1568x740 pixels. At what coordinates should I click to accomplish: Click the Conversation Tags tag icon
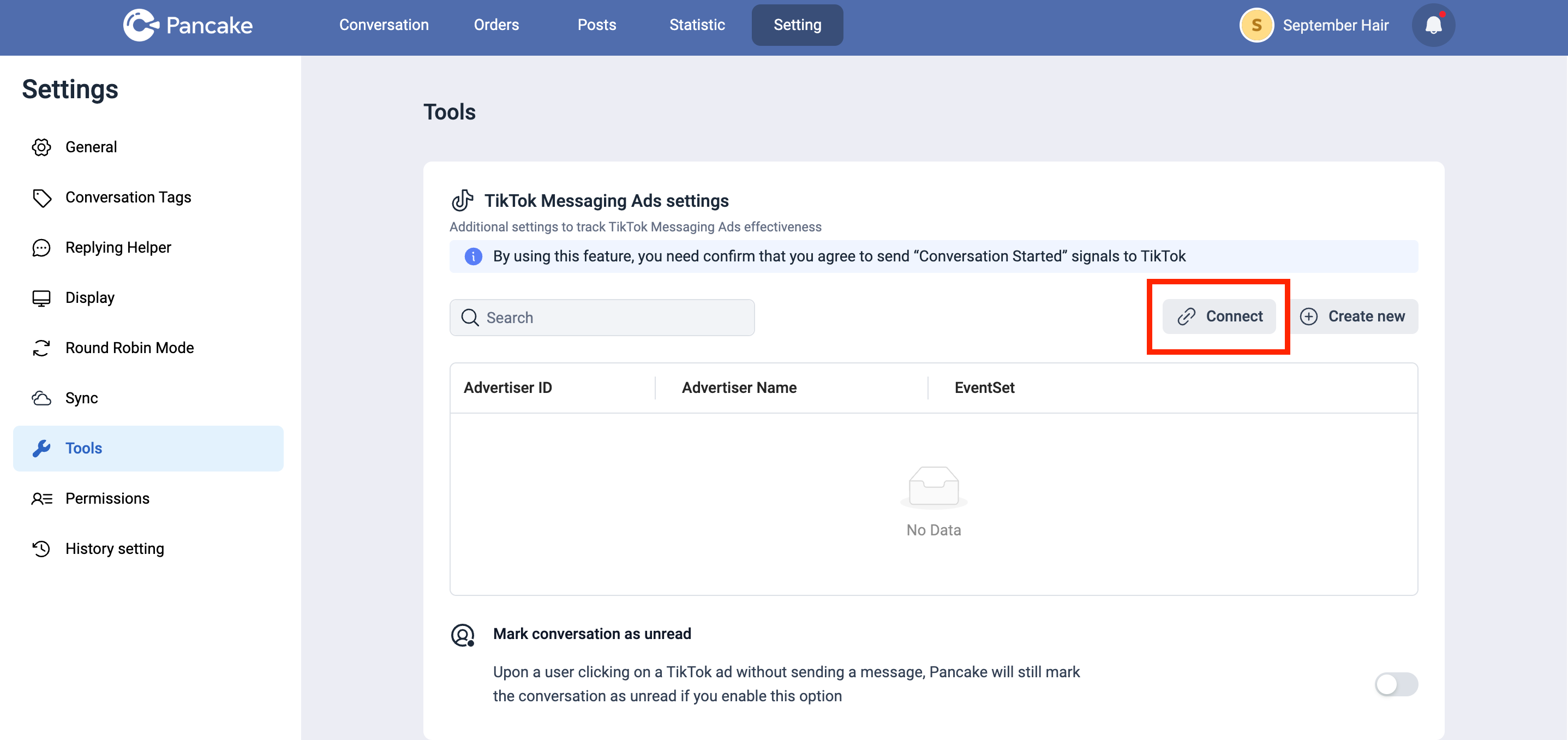point(41,198)
